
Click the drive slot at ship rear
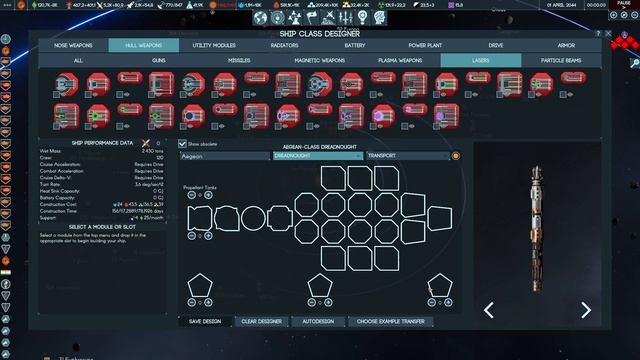pos(200,218)
